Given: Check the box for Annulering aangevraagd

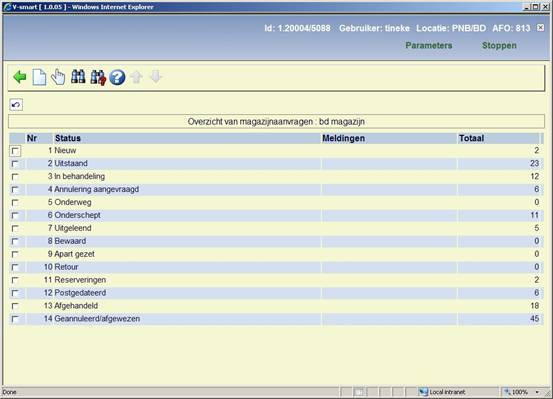Looking at the screenshot, I should (15, 190).
